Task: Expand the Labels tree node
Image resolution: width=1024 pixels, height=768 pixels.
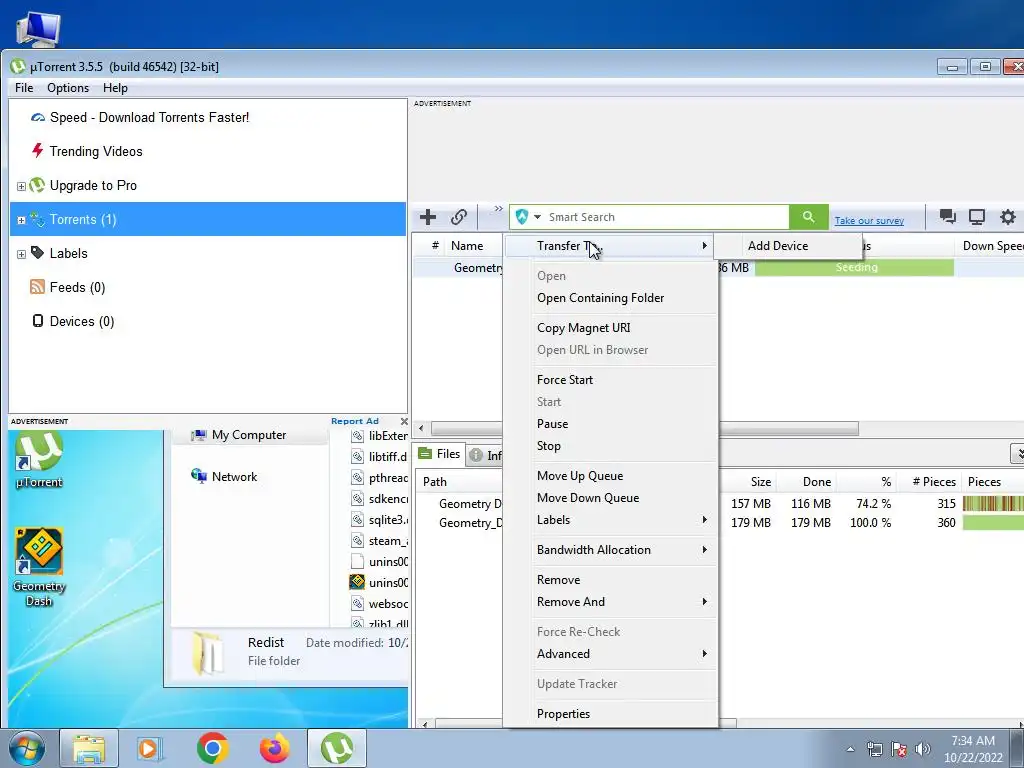Action: (21, 254)
